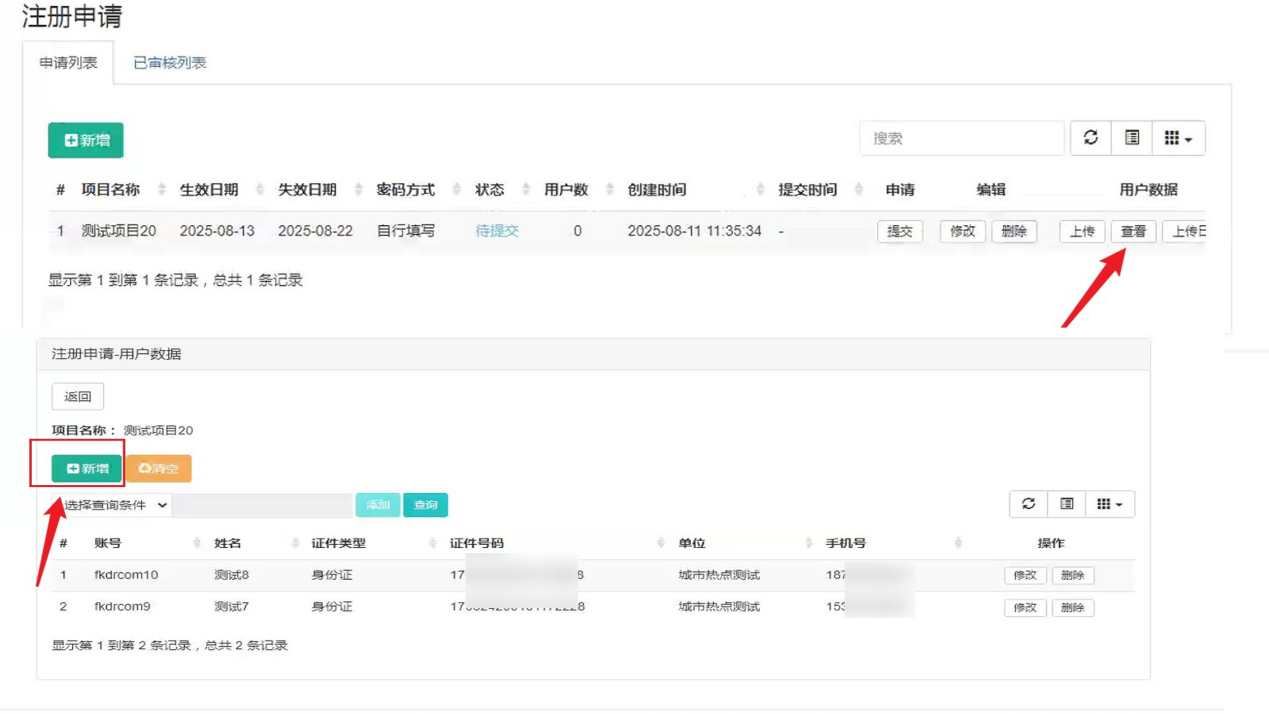Click the refresh icon beside the top search box
The image size is (1269, 714).
1091,138
